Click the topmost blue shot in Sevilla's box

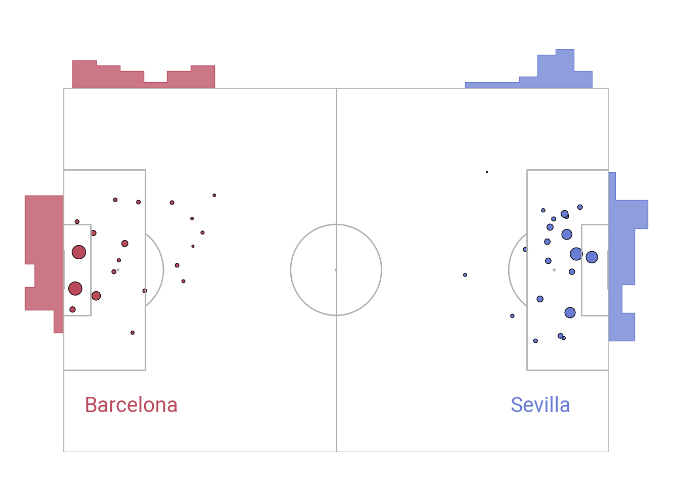click(580, 207)
